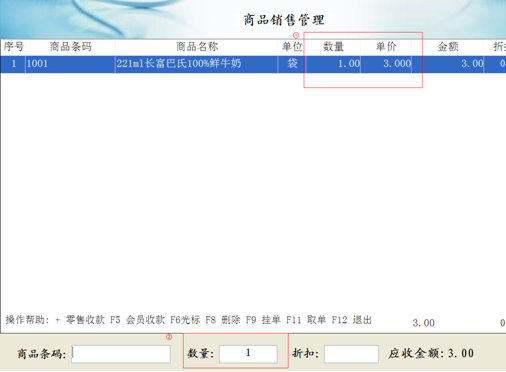The height and width of the screenshot is (372, 506).
Task: Click the 商品销售管理 title
Action: tap(284, 20)
